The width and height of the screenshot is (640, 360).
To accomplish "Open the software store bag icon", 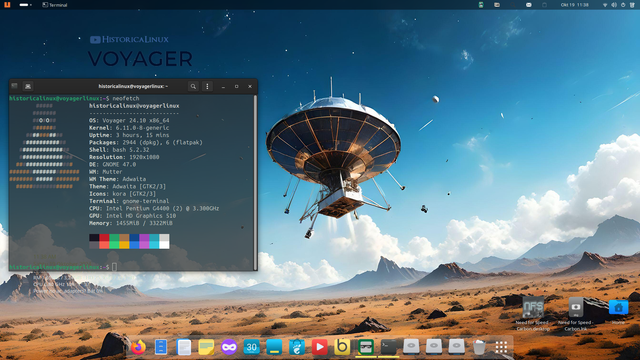I will pyautogui.click(x=297, y=347).
